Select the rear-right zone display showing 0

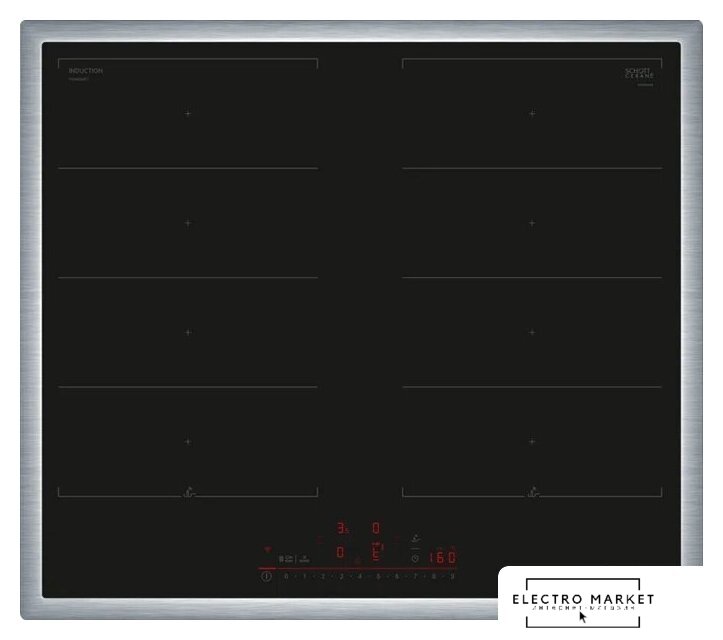tap(375, 527)
